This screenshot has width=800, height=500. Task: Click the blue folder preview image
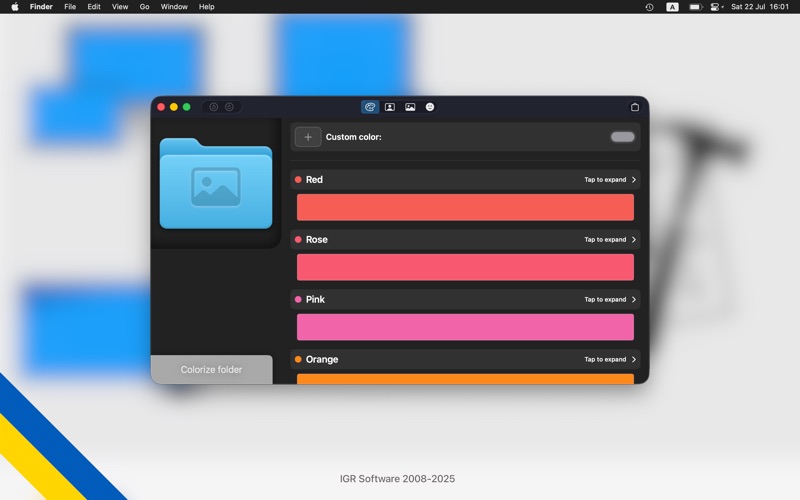pos(216,184)
